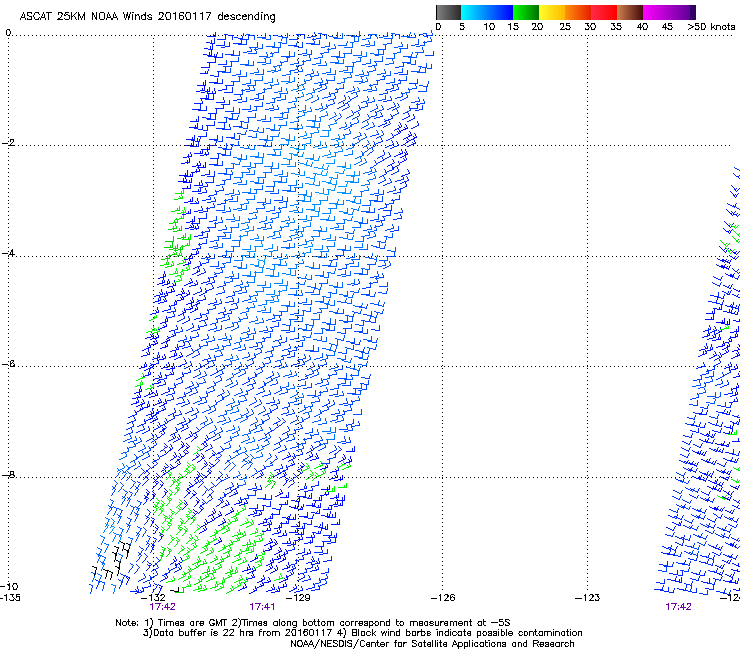Click the chart title 'ASCAT 25KM NOAA Winds 20160117 descending'

tap(147, 17)
